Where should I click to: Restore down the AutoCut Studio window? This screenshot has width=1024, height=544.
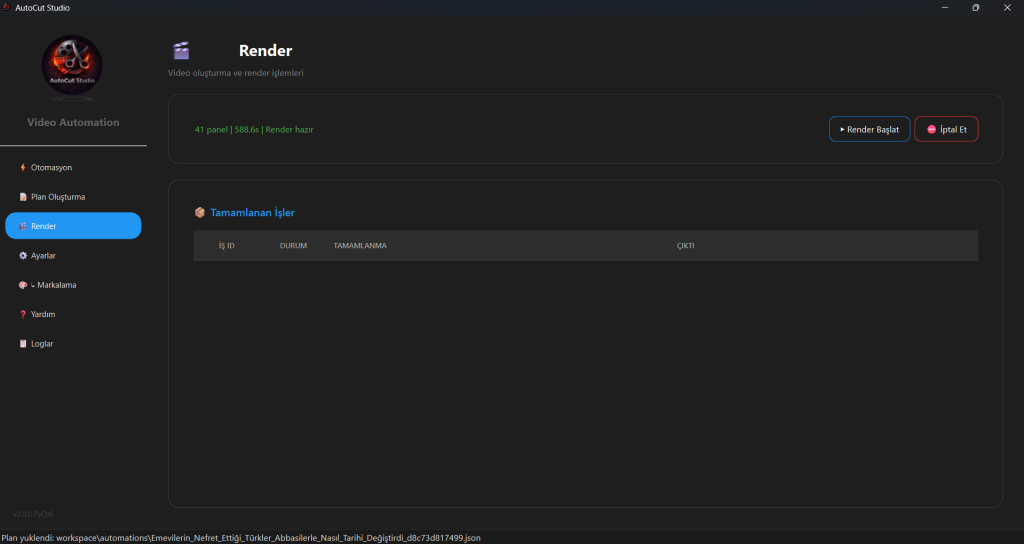[975, 8]
